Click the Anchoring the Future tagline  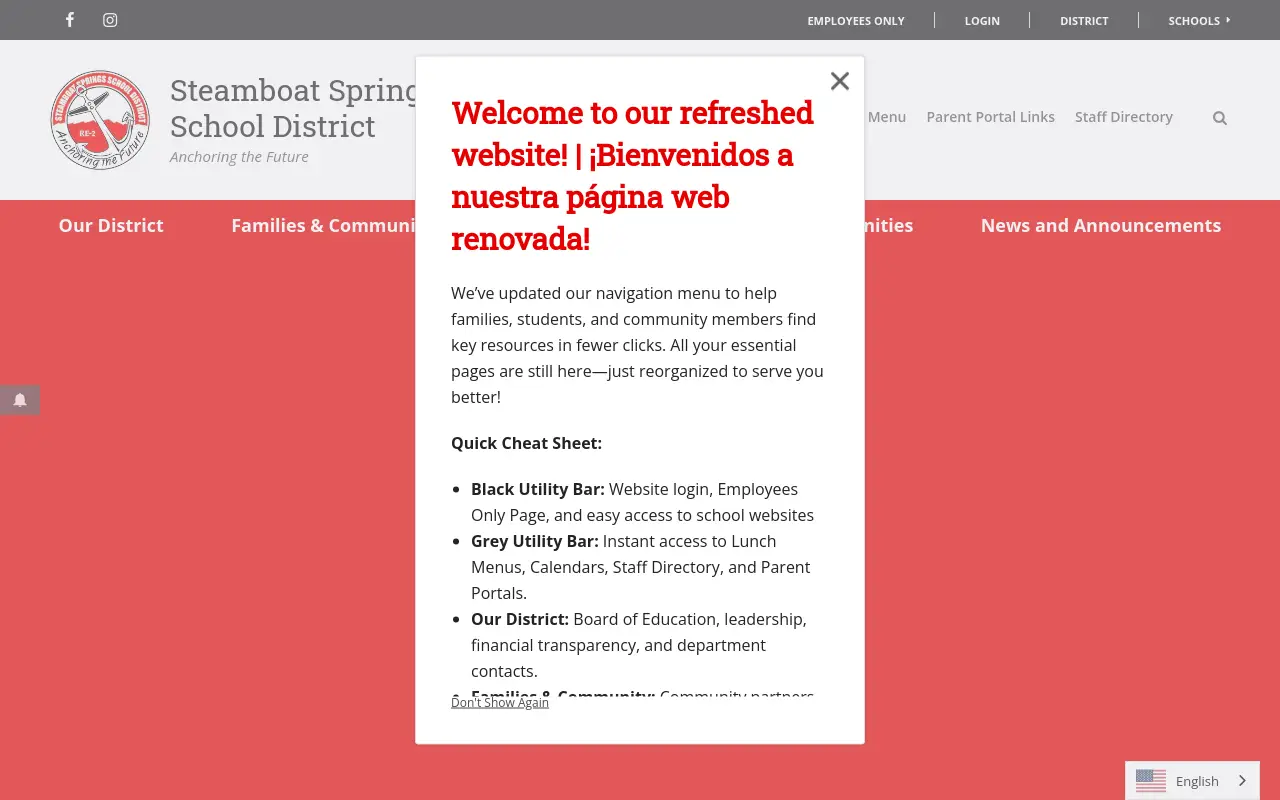[239, 157]
